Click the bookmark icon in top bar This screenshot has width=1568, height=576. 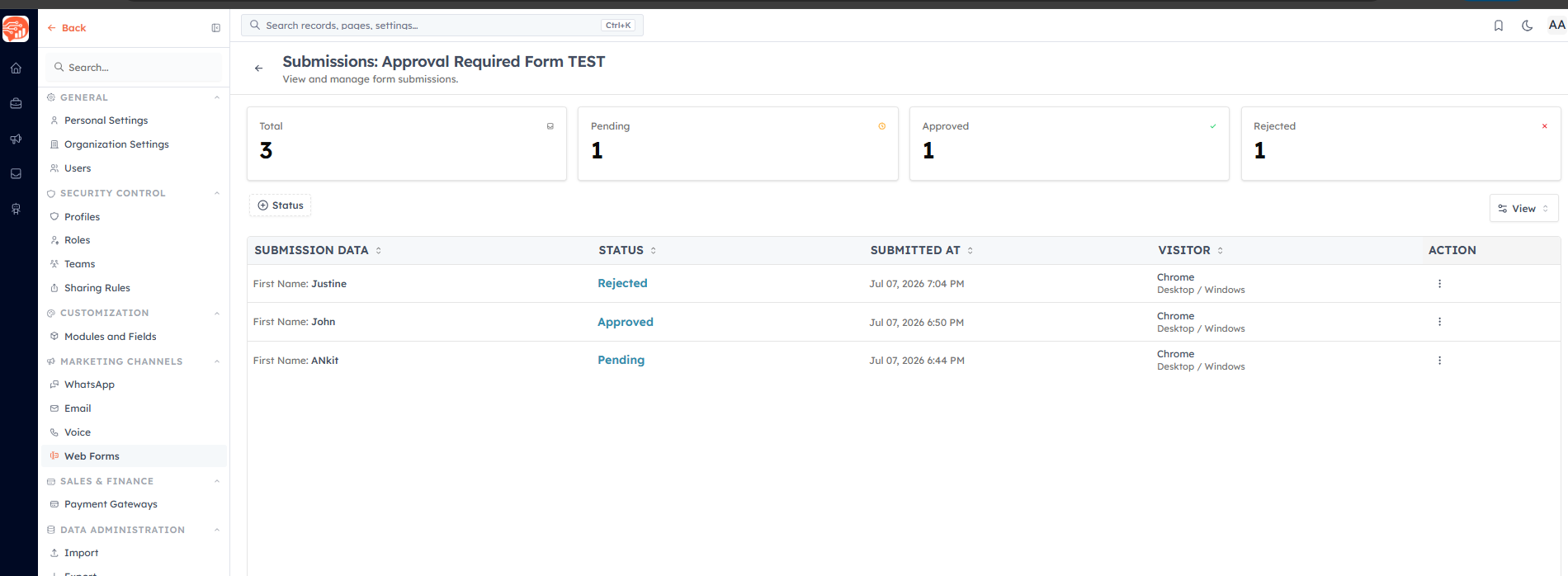(1499, 26)
